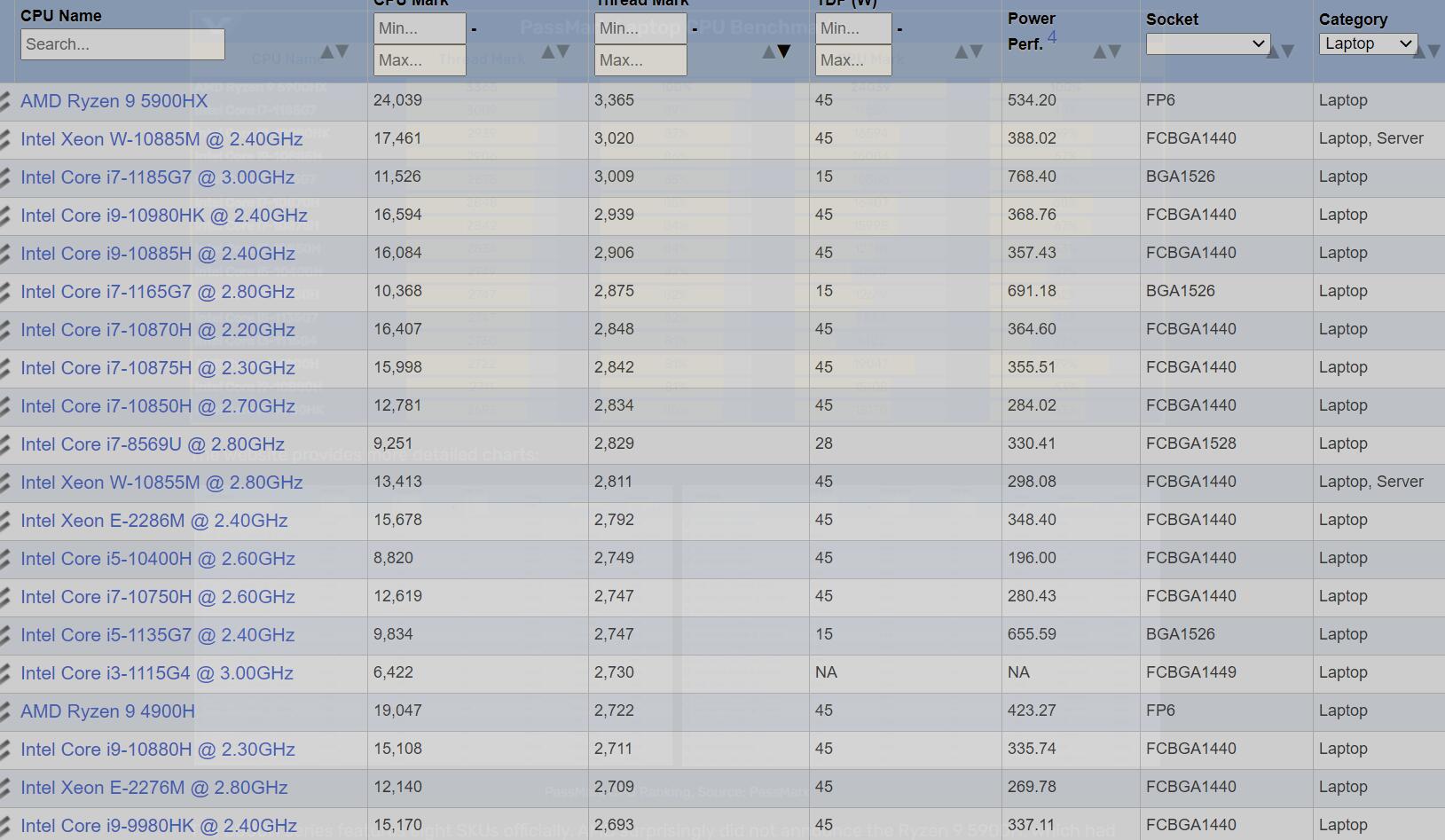Sort by CPU Mark using sort arrows

pyautogui.click(x=555, y=51)
